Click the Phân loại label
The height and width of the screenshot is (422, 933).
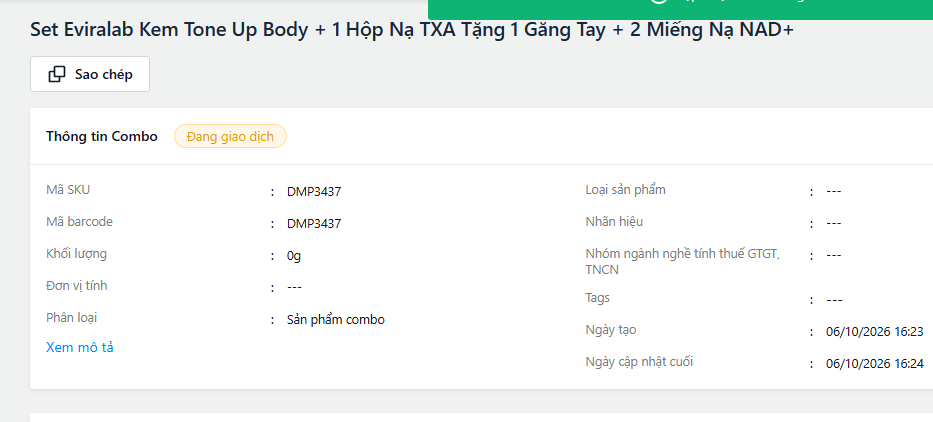tap(71, 318)
